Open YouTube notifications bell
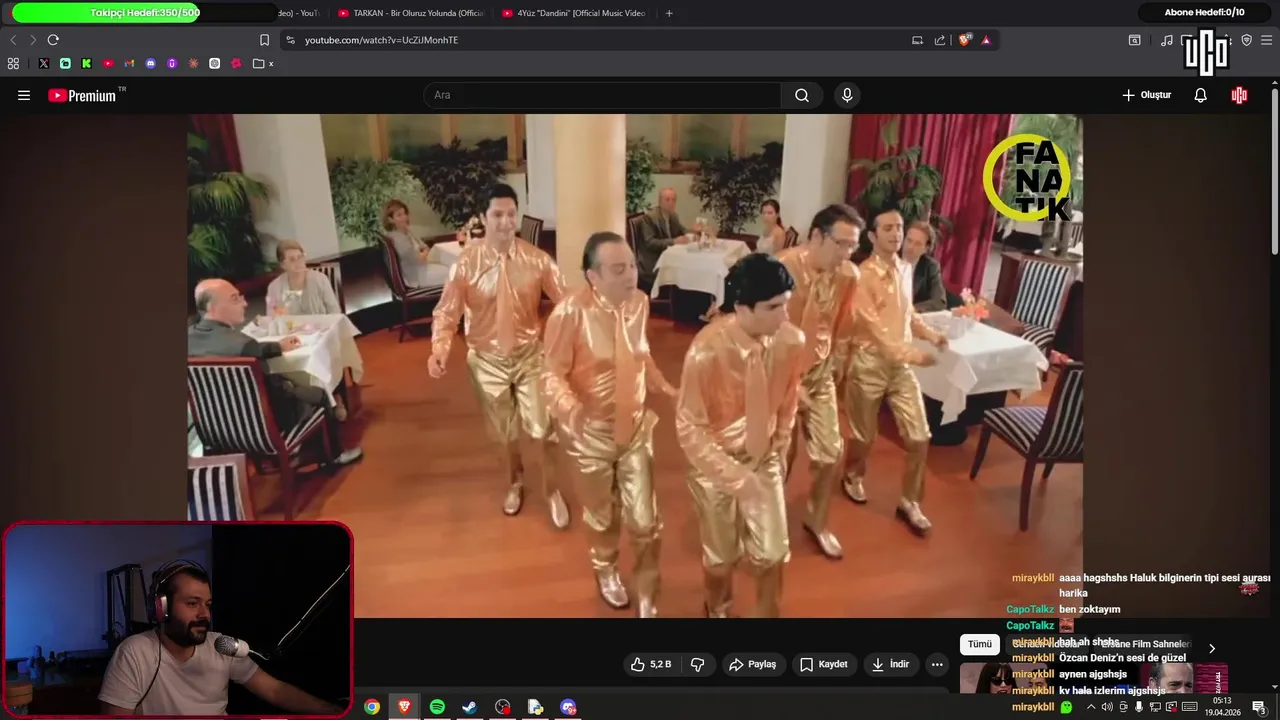Viewport: 1280px width, 720px height. 1201,95
